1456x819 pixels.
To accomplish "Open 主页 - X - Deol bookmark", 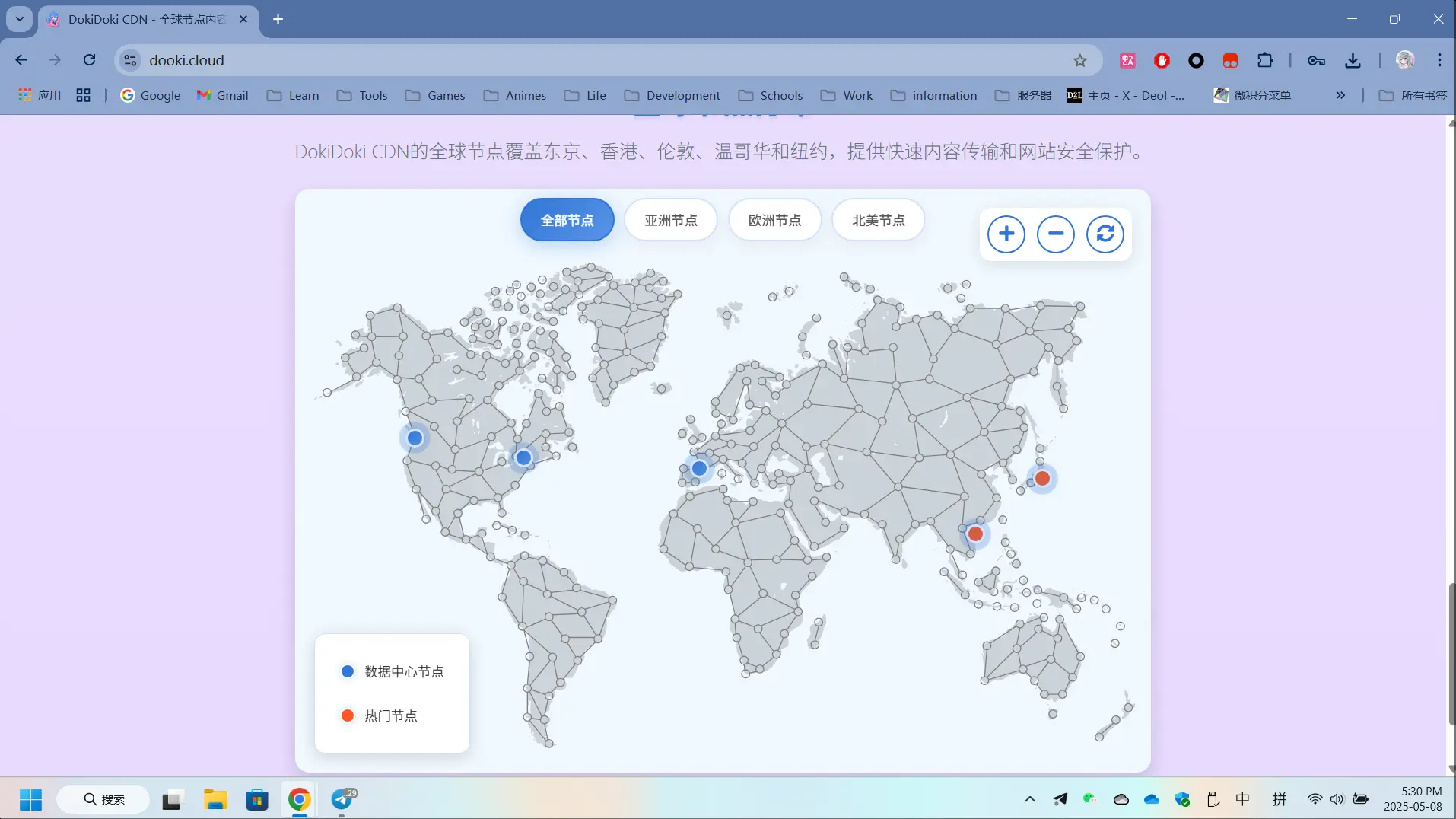I will [x=1126, y=95].
